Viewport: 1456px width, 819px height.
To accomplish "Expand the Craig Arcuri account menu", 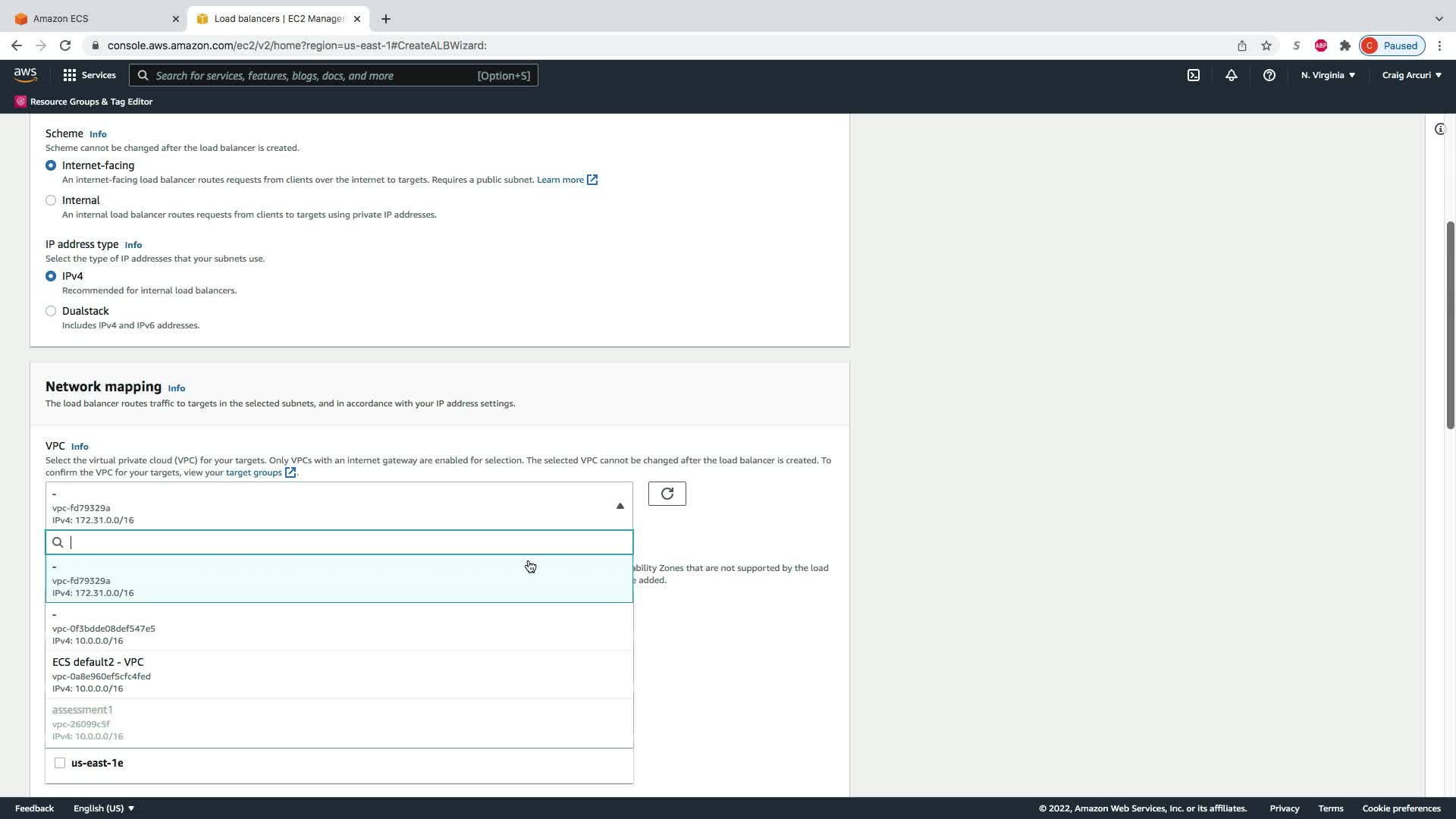I will click(1411, 75).
